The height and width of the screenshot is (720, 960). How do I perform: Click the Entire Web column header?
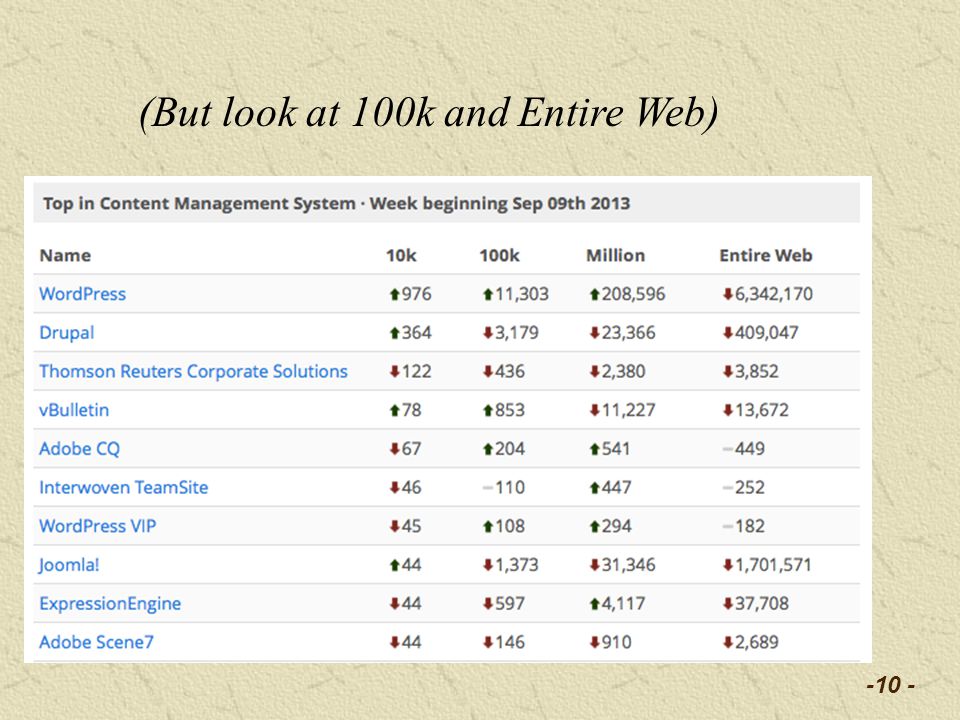(766, 255)
